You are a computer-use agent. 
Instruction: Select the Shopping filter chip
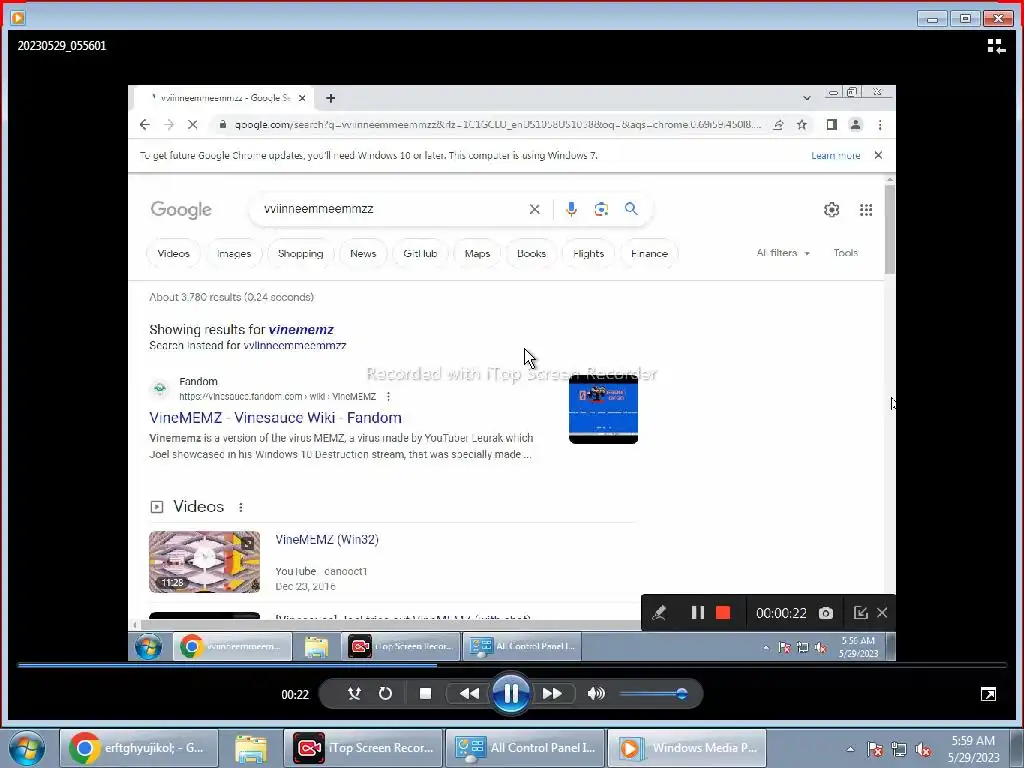(x=300, y=253)
